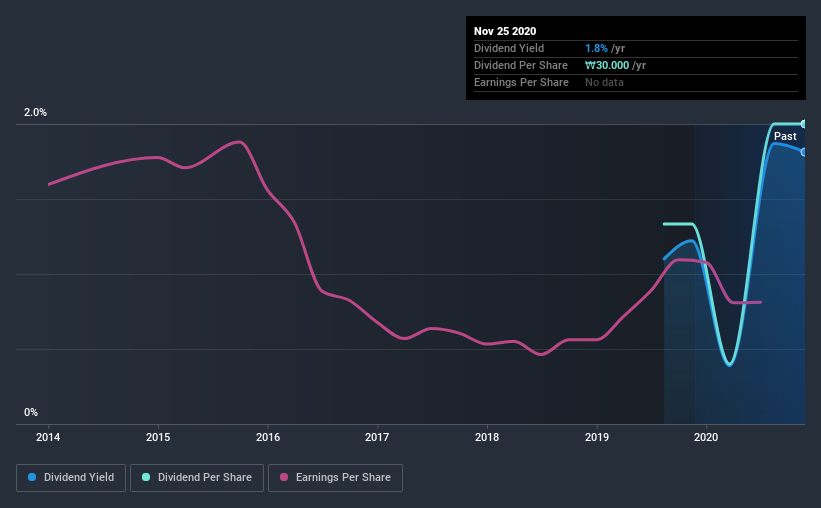Click the 'No data' earnings value
This screenshot has height=508, width=821.
604,82
